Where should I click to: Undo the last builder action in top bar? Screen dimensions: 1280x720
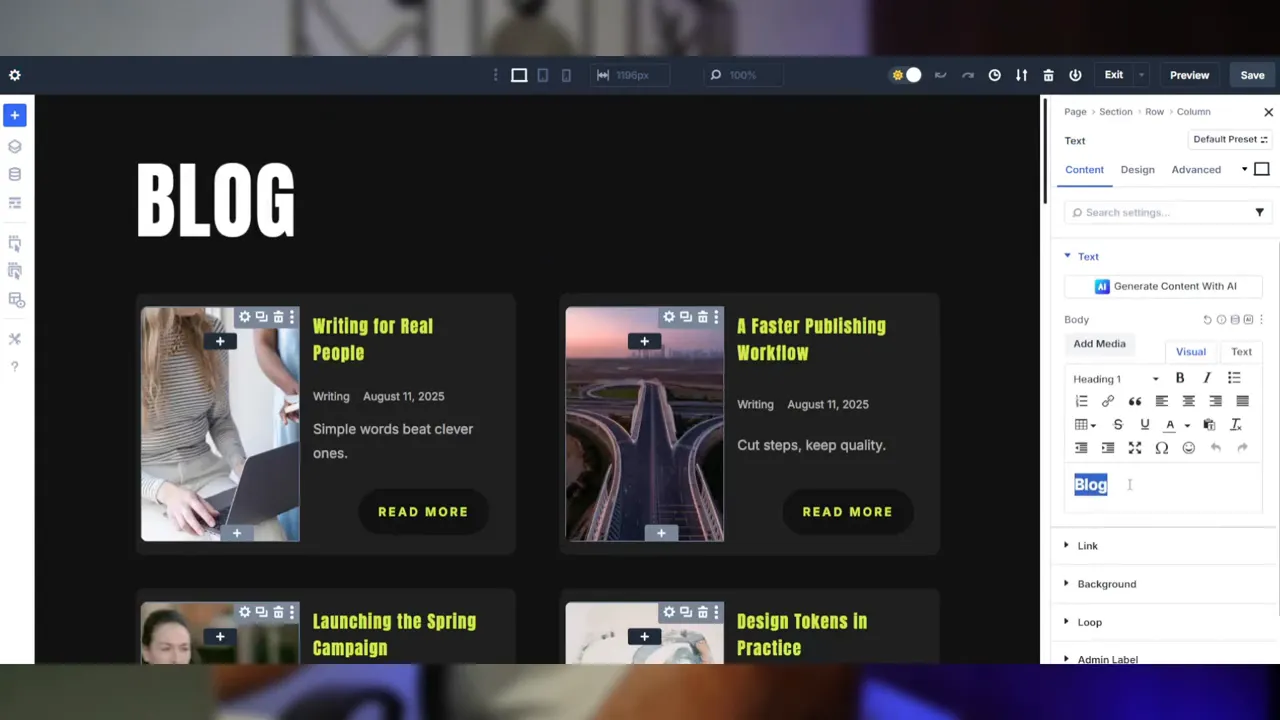[x=940, y=75]
